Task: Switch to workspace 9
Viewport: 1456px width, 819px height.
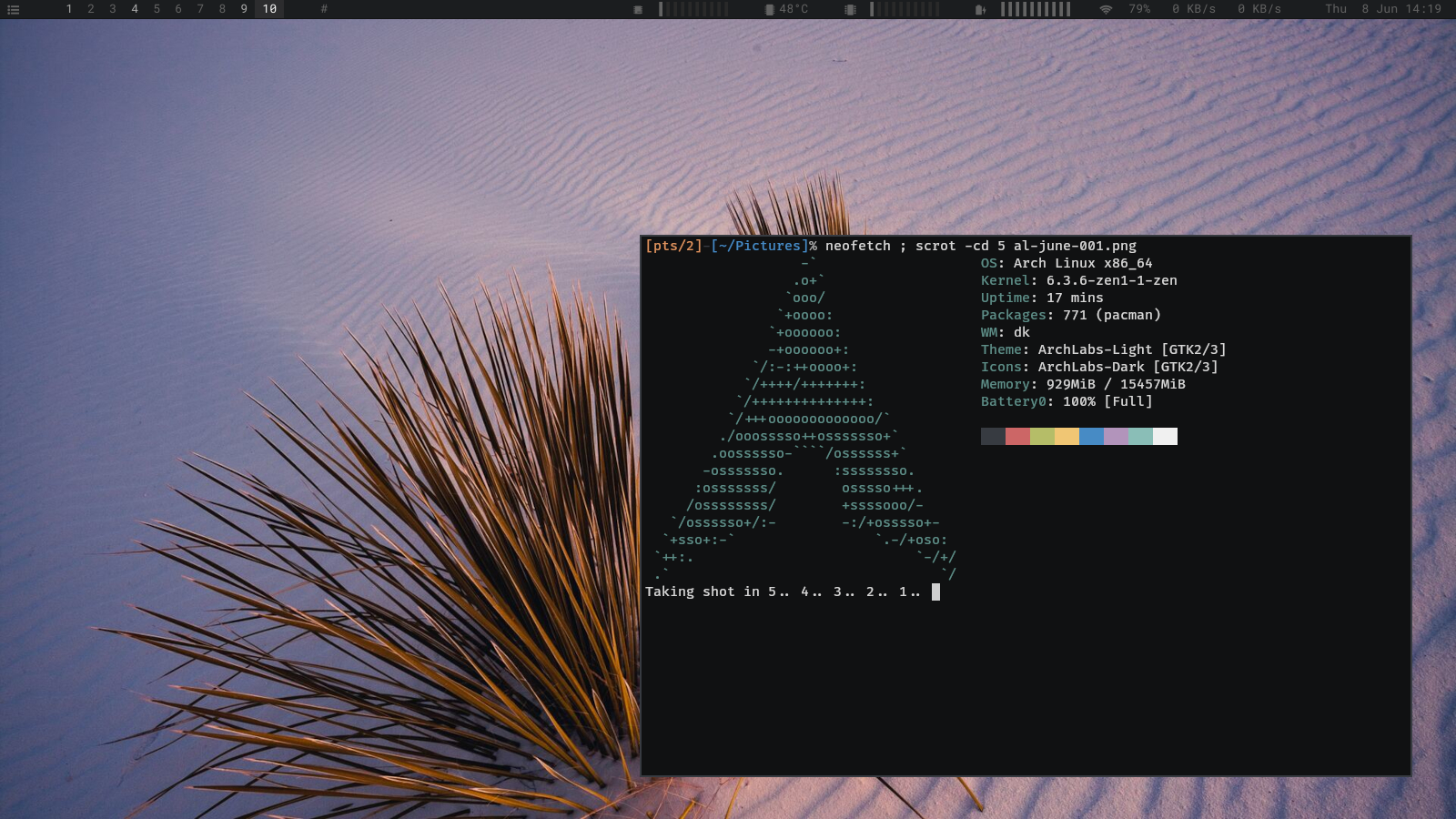Action: point(244,9)
